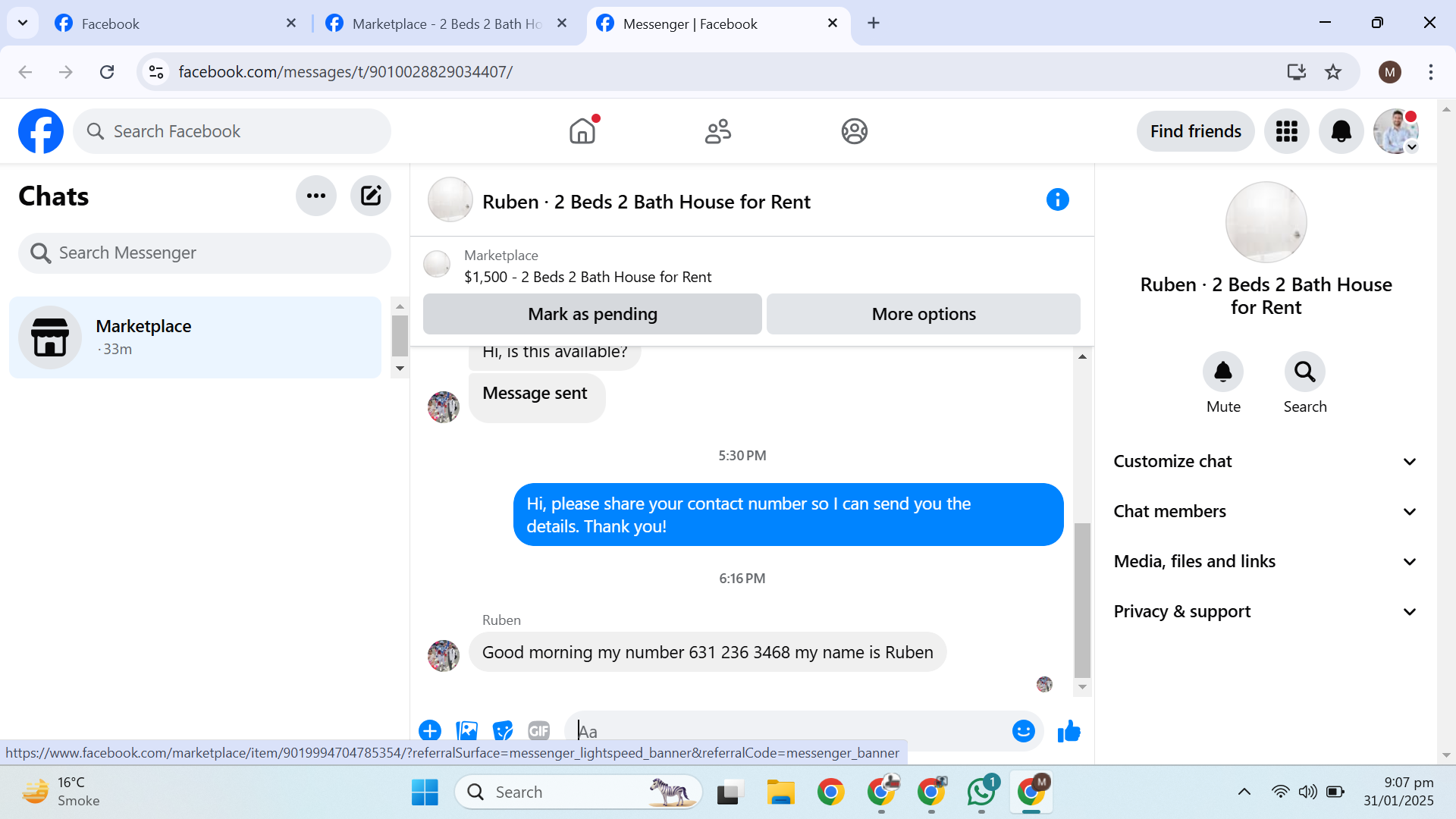Click the listing thumbnail in right panel

(x=1266, y=222)
